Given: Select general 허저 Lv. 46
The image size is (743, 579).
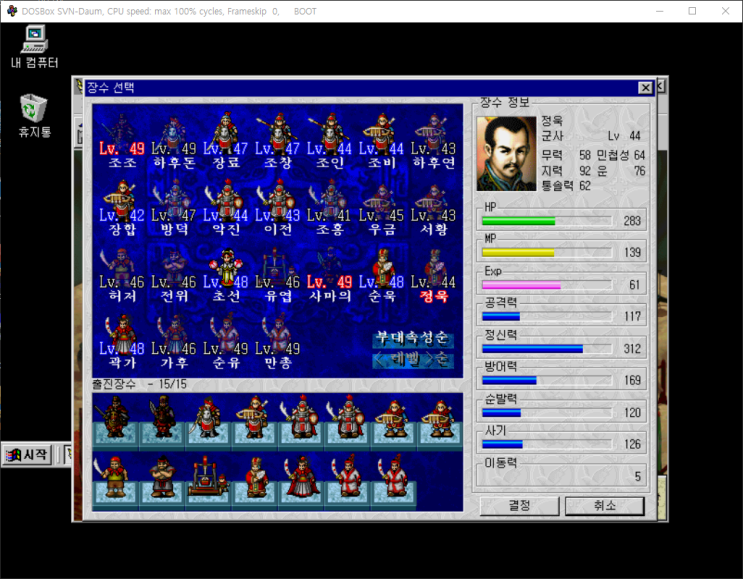Looking at the screenshot, I should [122, 274].
